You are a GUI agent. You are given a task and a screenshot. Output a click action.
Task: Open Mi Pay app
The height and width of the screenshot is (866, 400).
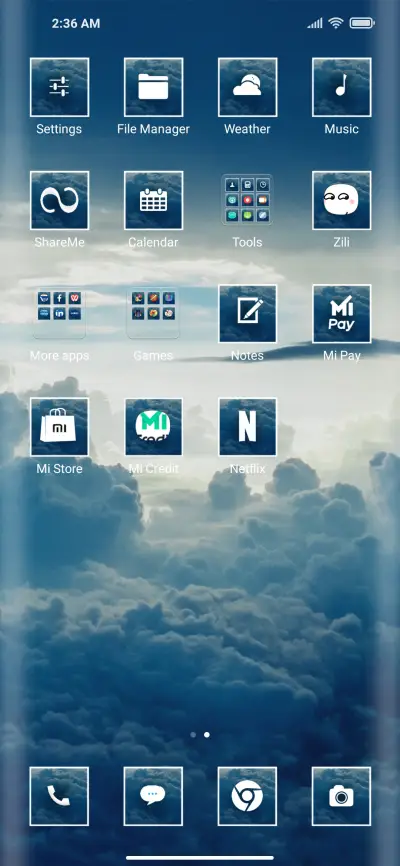point(341,314)
